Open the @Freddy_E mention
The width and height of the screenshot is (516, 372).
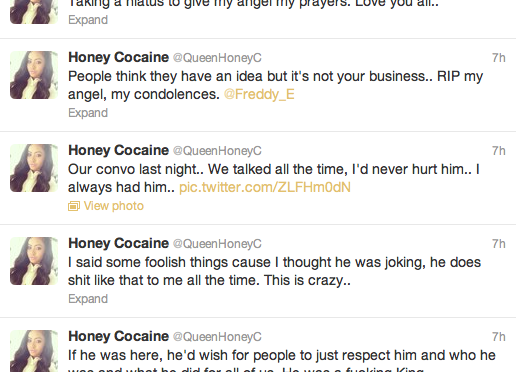point(259,94)
